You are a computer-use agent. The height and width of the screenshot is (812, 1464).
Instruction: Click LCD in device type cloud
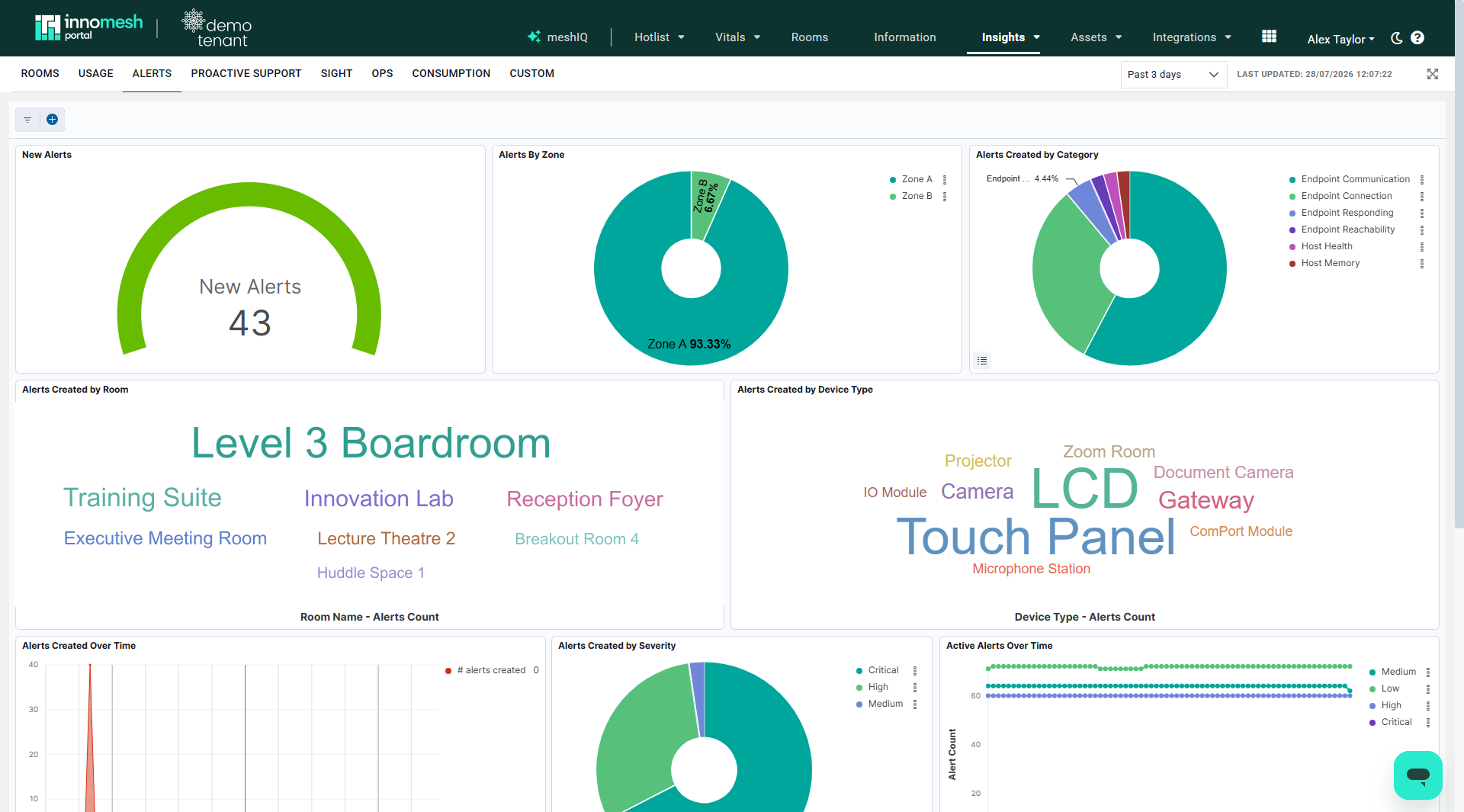[x=1084, y=489]
